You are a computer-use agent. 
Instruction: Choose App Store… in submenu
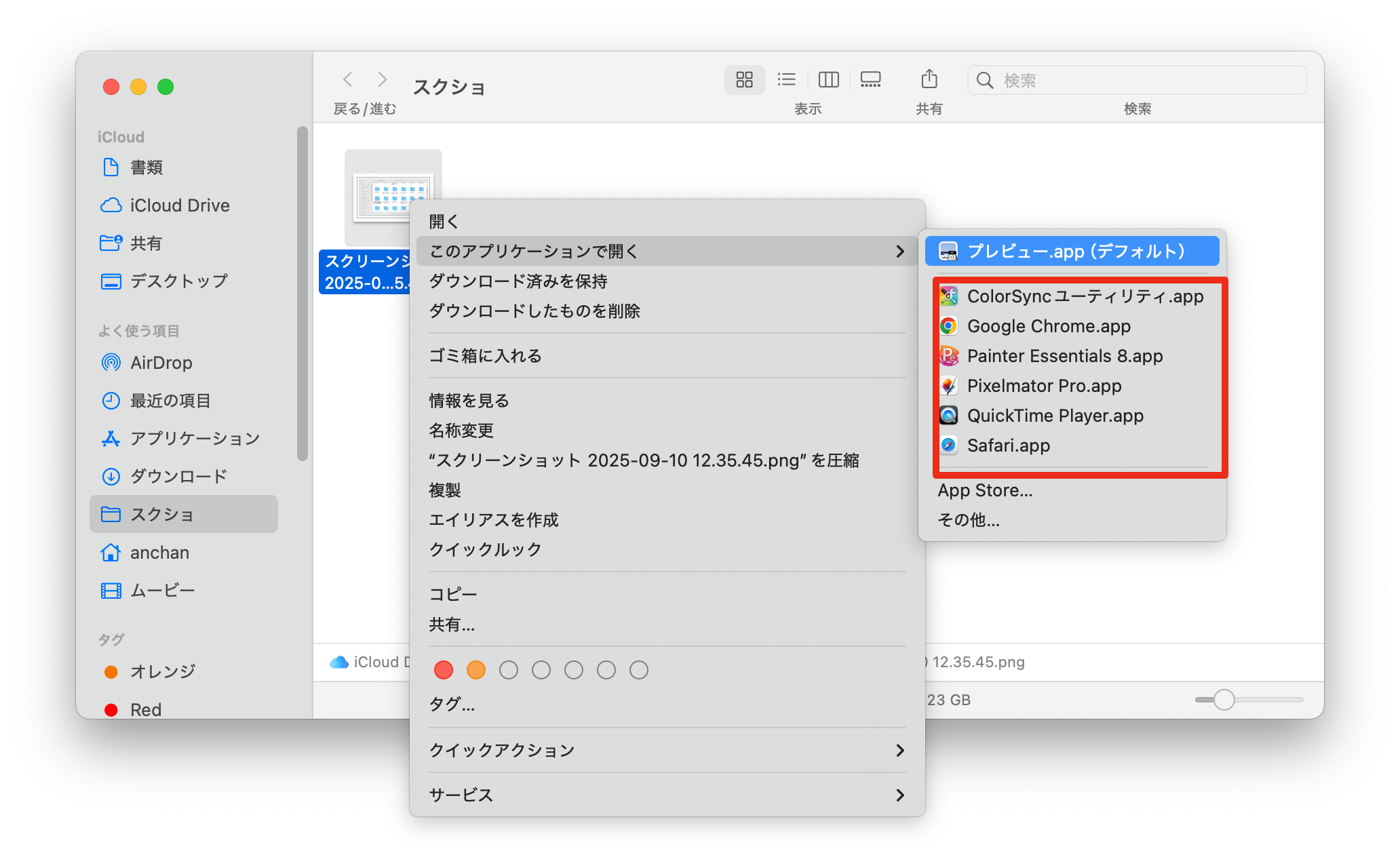click(1072, 490)
